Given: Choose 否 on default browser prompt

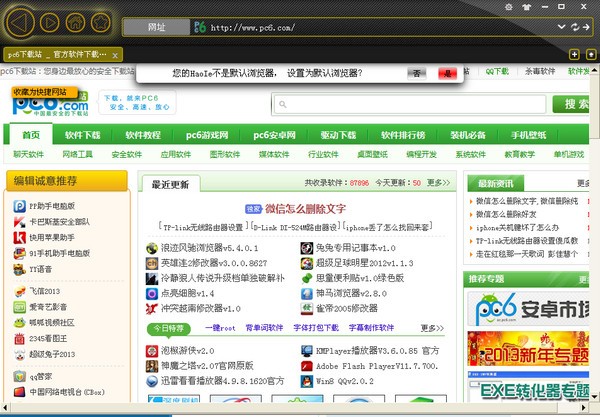Looking at the screenshot, I should point(417,73).
